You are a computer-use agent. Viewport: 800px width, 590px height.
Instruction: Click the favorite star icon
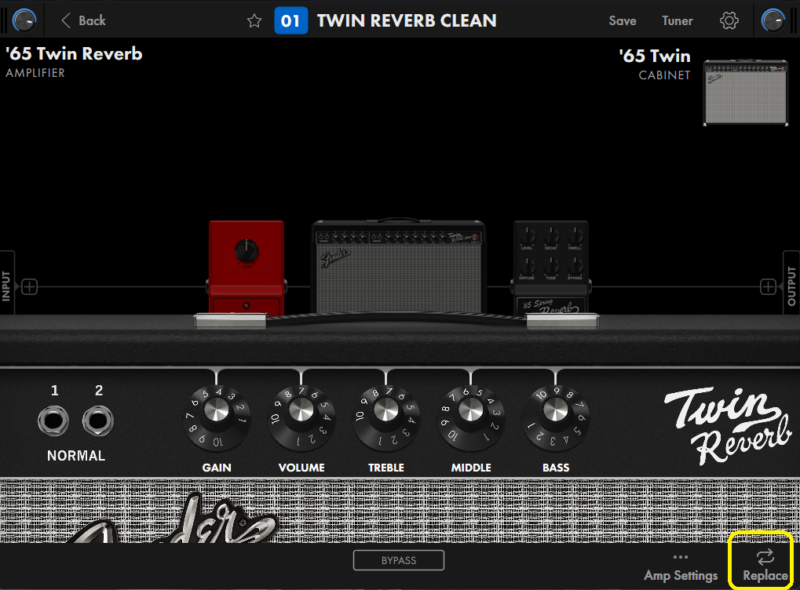click(x=254, y=21)
